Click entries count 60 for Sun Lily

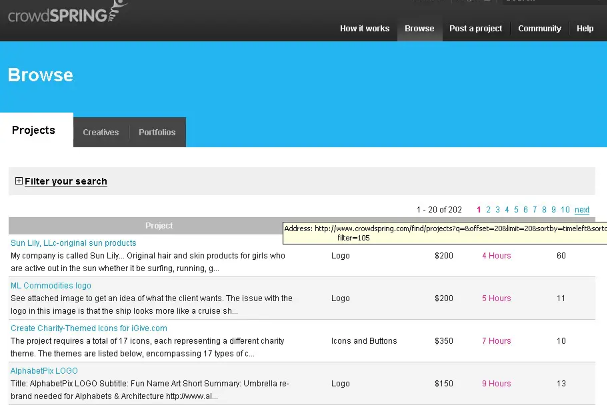click(x=561, y=256)
